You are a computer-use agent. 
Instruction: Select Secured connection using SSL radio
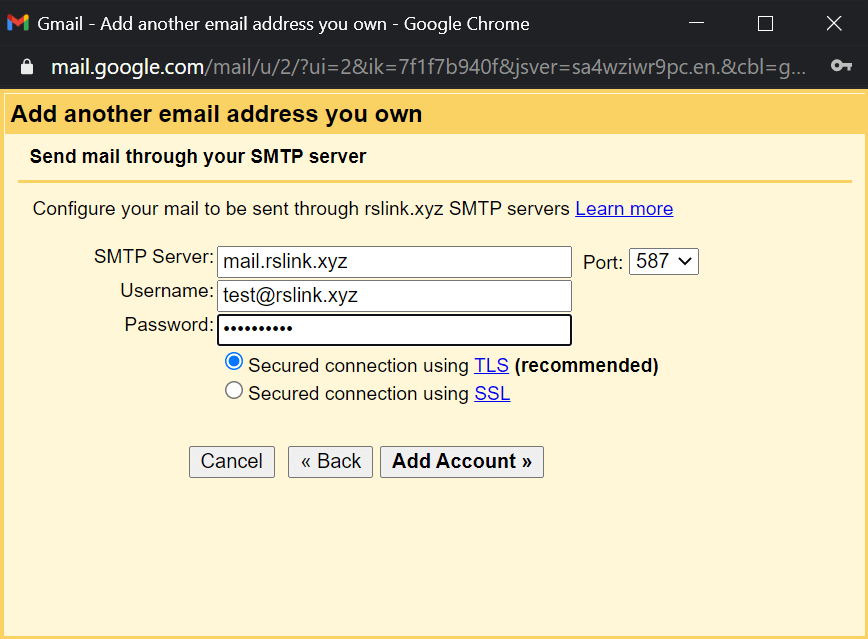tap(234, 390)
